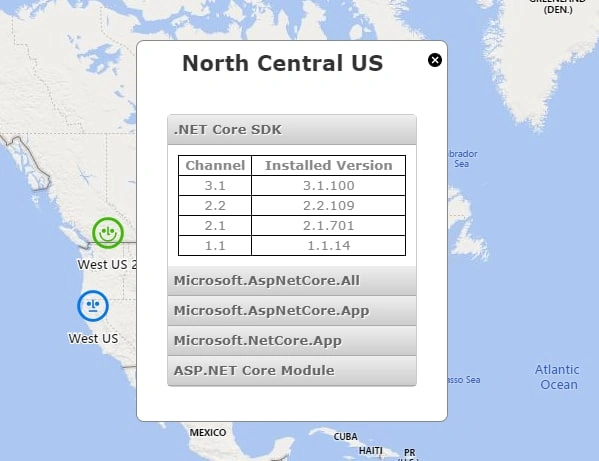The width and height of the screenshot is (599, 461).
Task: Select channel 2.2 cell
Action: (x=215, y=205)
